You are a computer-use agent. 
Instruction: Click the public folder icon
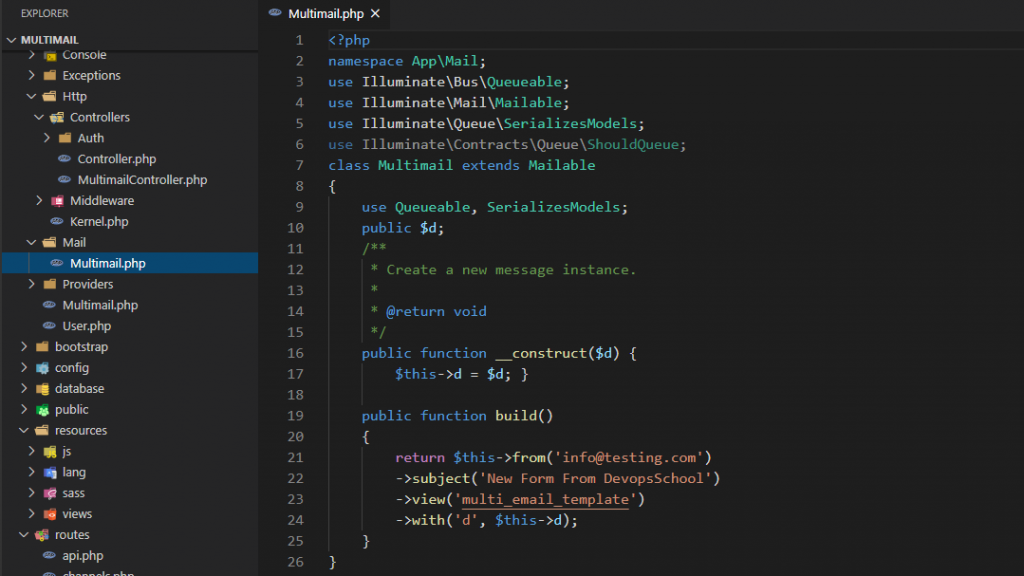point(42,410)
